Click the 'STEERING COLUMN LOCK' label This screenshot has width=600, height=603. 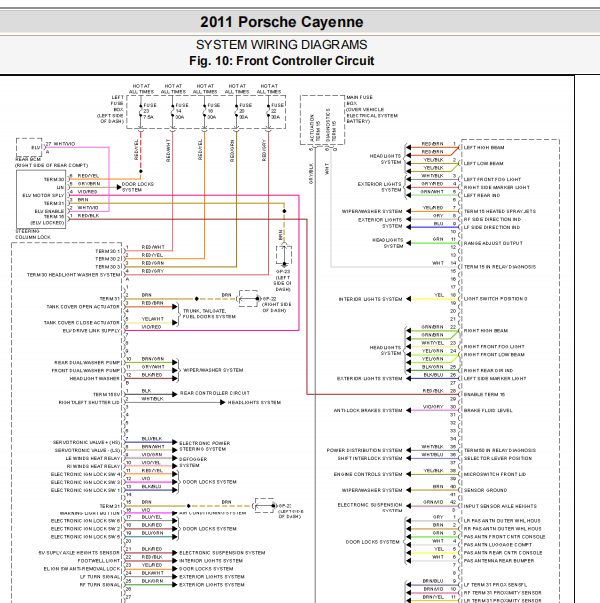(33, 234)
